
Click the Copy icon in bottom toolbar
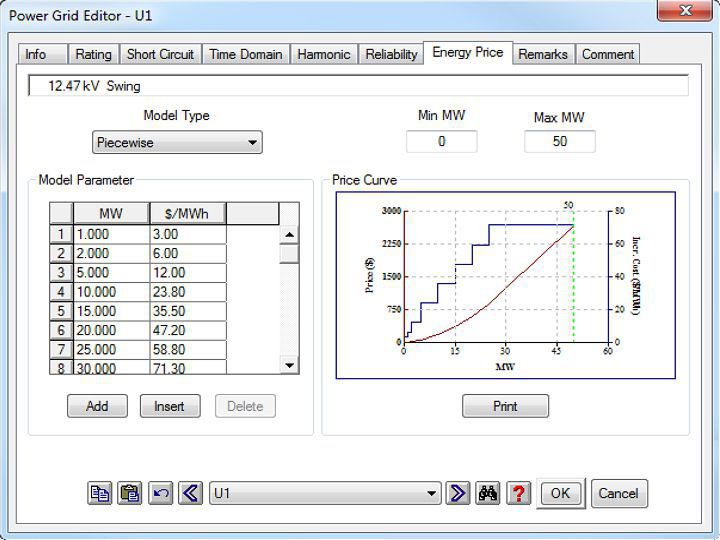(x=100, y=493)
